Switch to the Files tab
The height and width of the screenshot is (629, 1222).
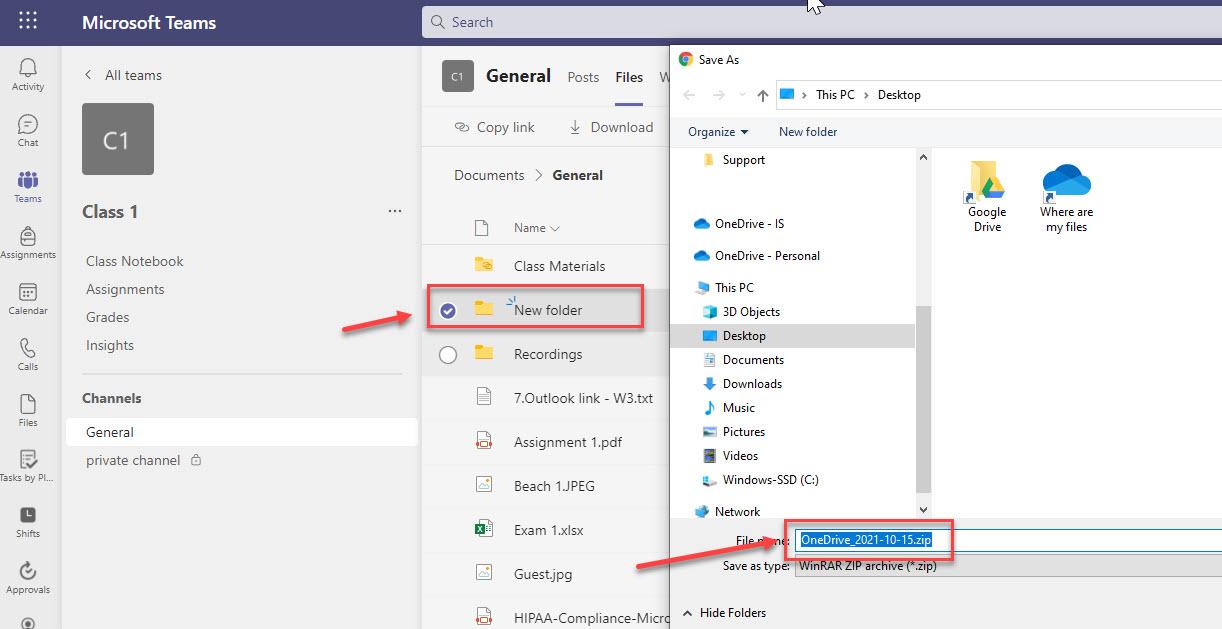coord(629,77)
